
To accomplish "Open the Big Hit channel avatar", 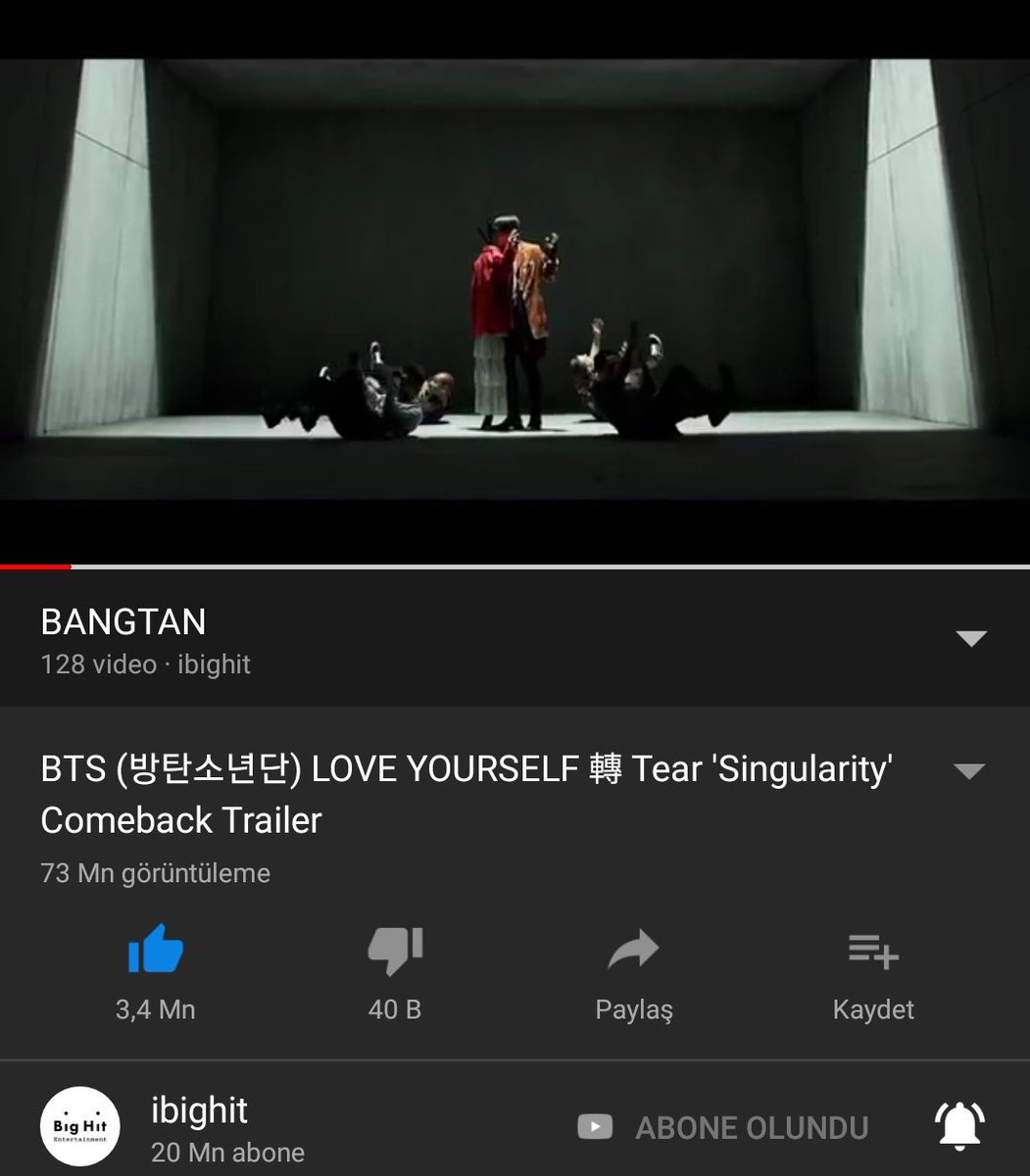I will tap(79, 1127).
